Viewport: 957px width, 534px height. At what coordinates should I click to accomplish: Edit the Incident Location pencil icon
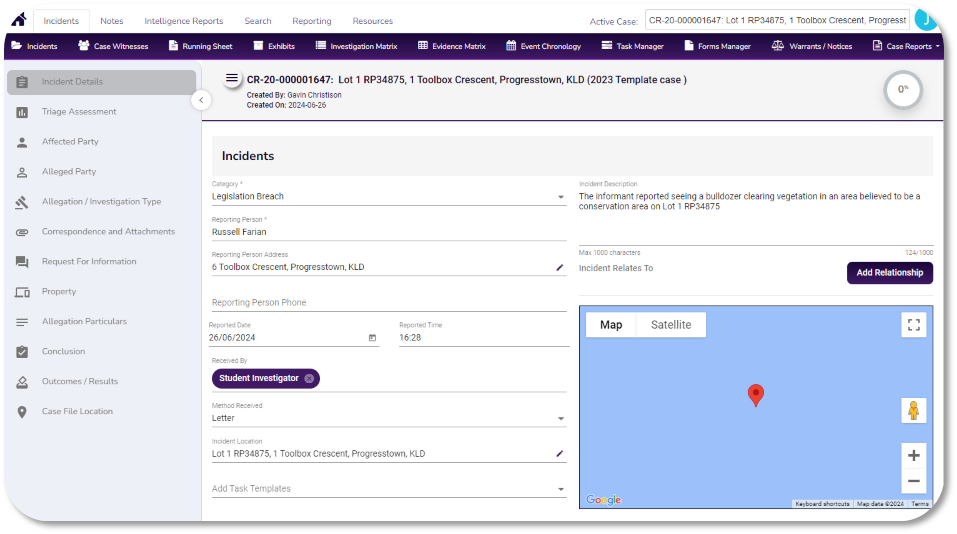pyautogui.click(x=560, y=454)
